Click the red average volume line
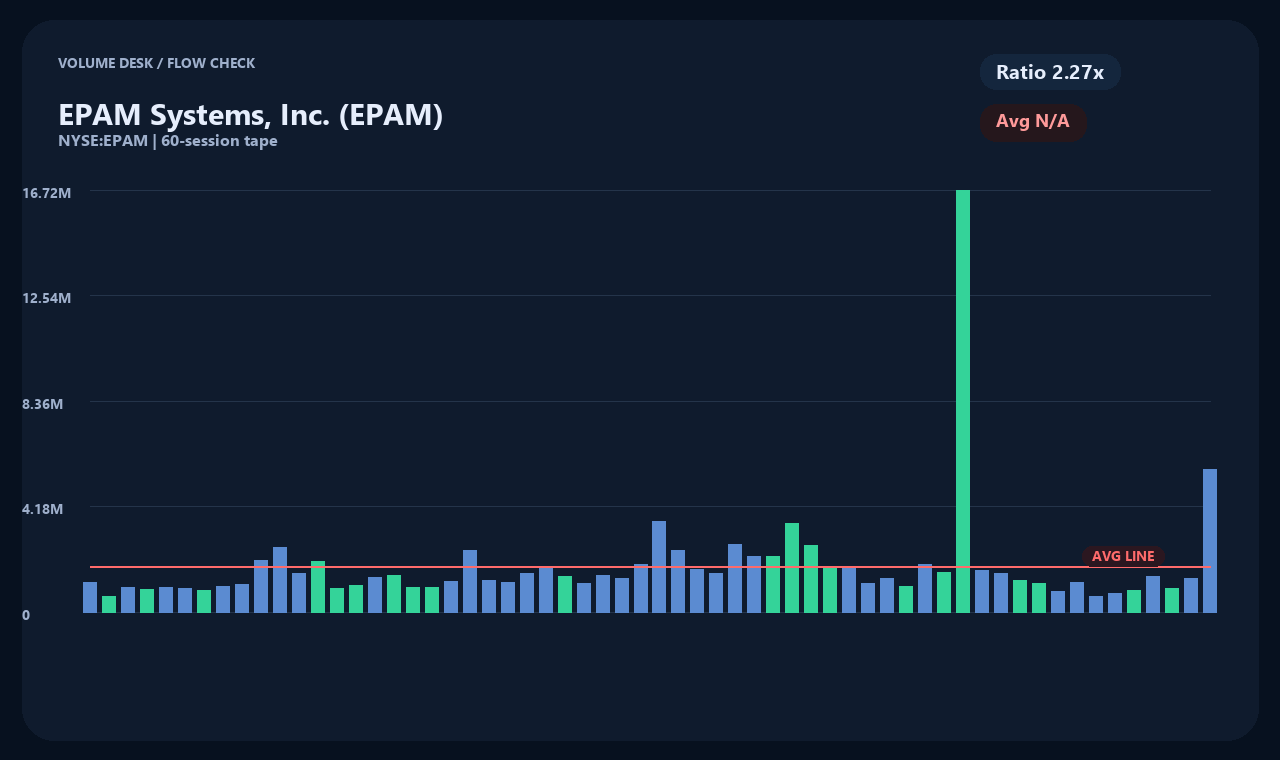Screen dimensions: 1280x760 click(650, 567)
